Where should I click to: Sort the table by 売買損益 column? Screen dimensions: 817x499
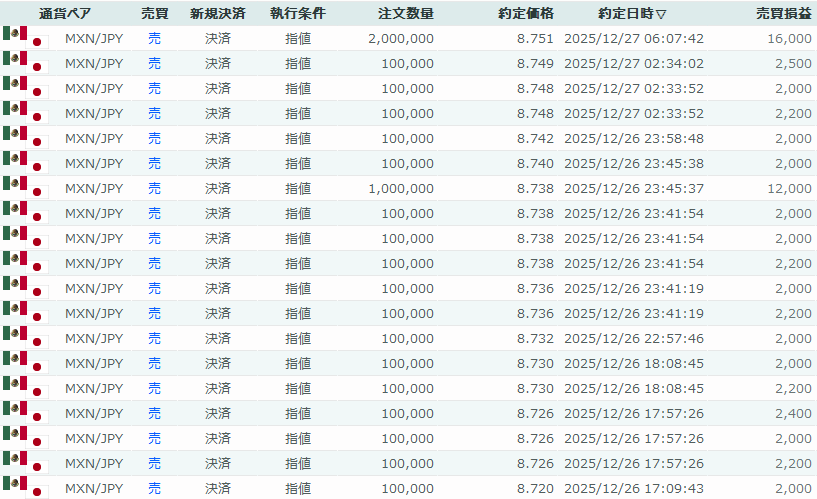click(x=783, y=14)
